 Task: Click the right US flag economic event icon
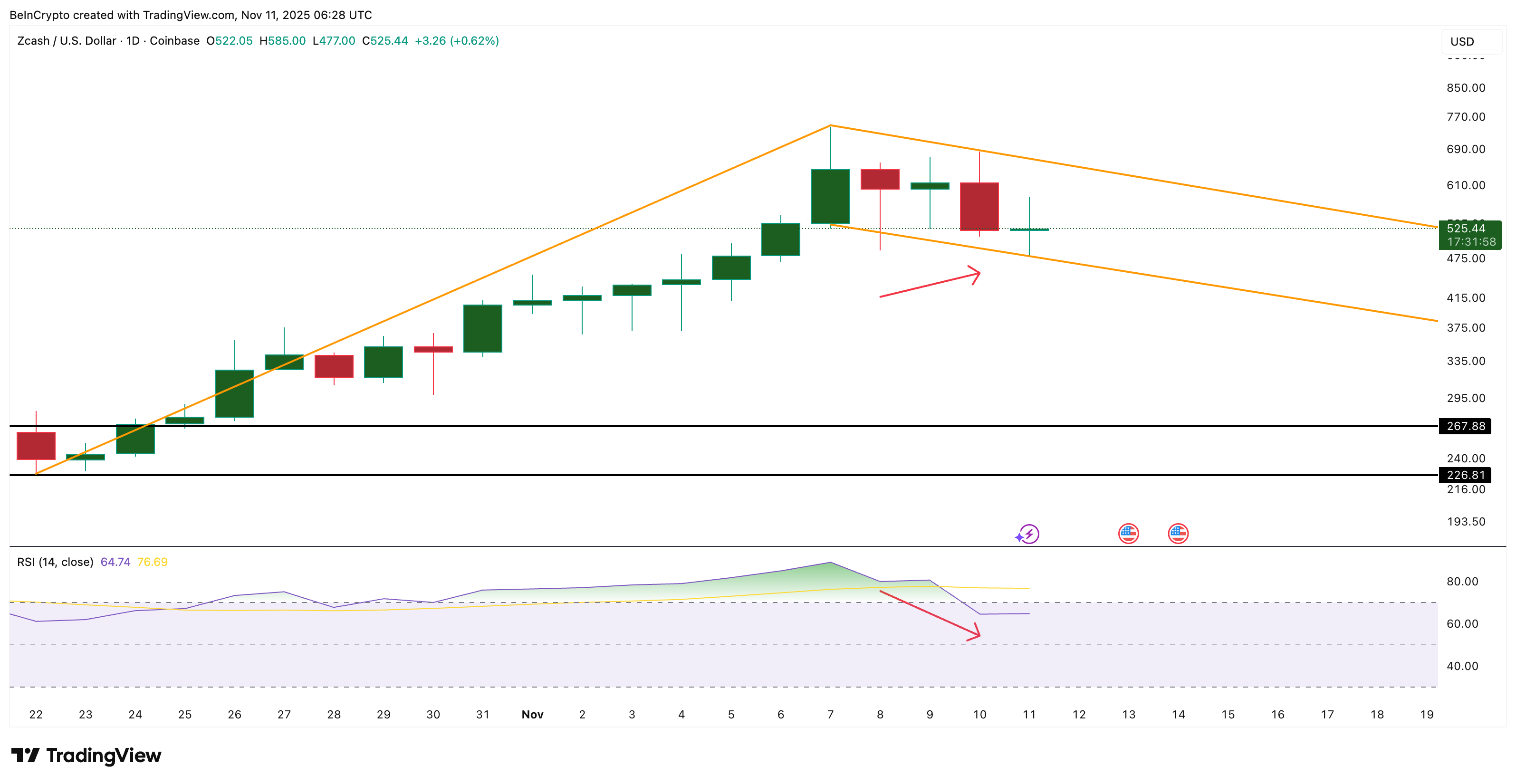point(1178,533)
